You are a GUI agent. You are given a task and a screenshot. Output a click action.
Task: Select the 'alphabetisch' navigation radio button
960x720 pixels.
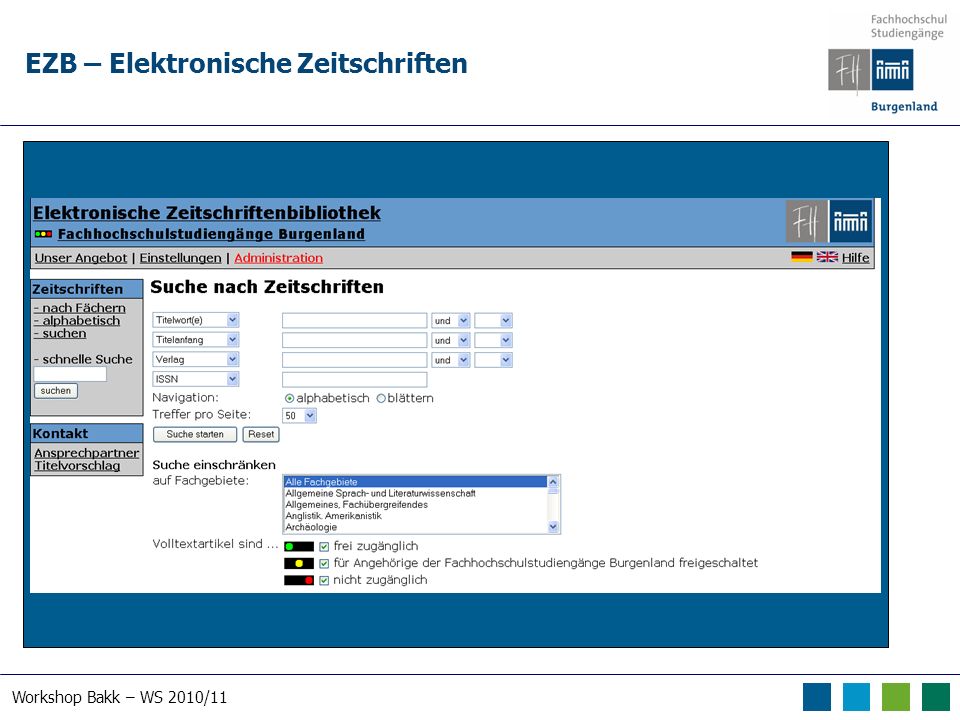(290, 399)
